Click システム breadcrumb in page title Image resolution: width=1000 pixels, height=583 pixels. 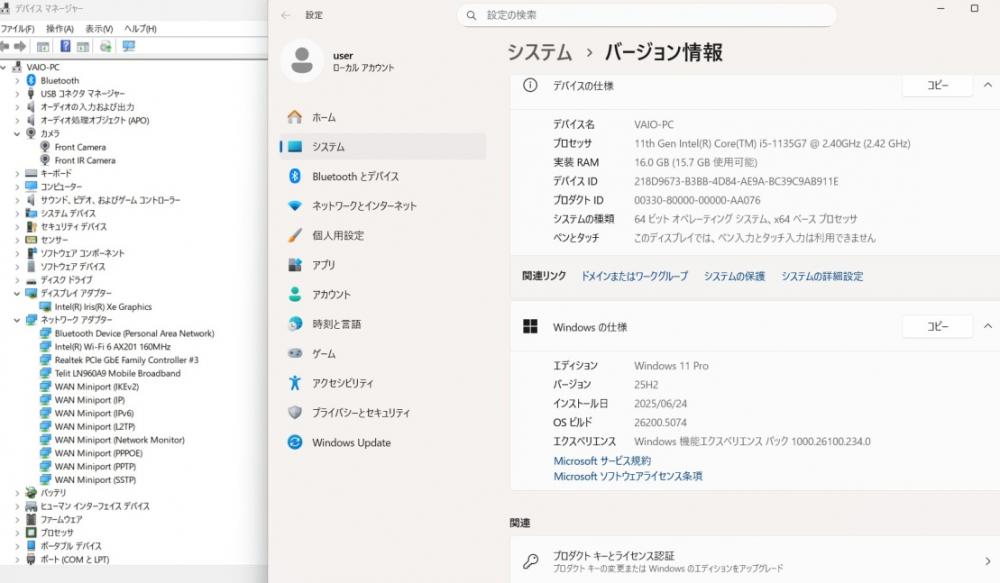540,52
